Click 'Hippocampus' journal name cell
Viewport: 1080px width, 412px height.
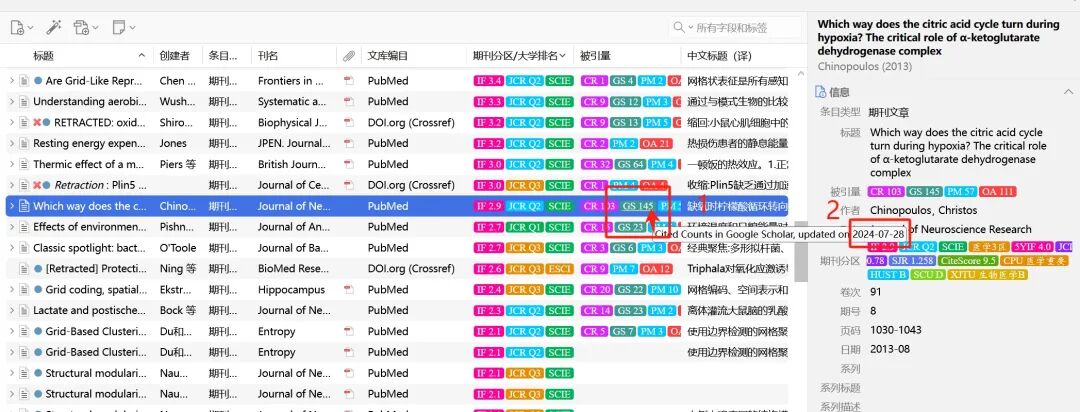tap(291, 289)
